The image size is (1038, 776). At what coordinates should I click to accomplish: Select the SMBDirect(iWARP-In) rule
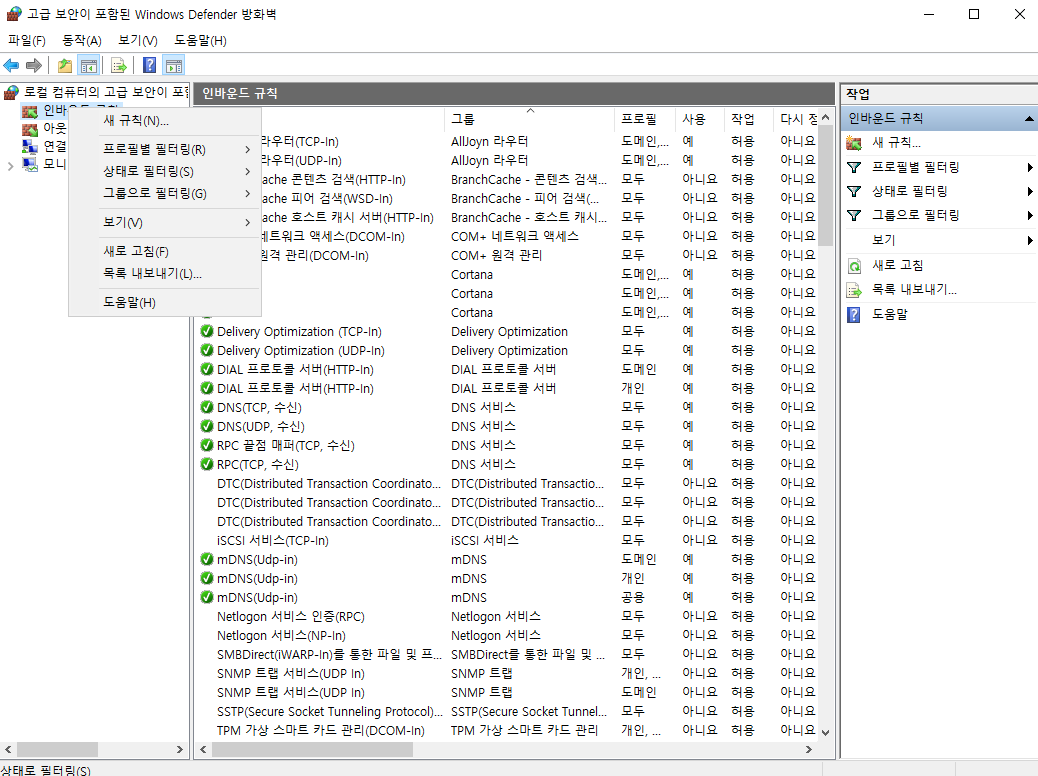329,654
